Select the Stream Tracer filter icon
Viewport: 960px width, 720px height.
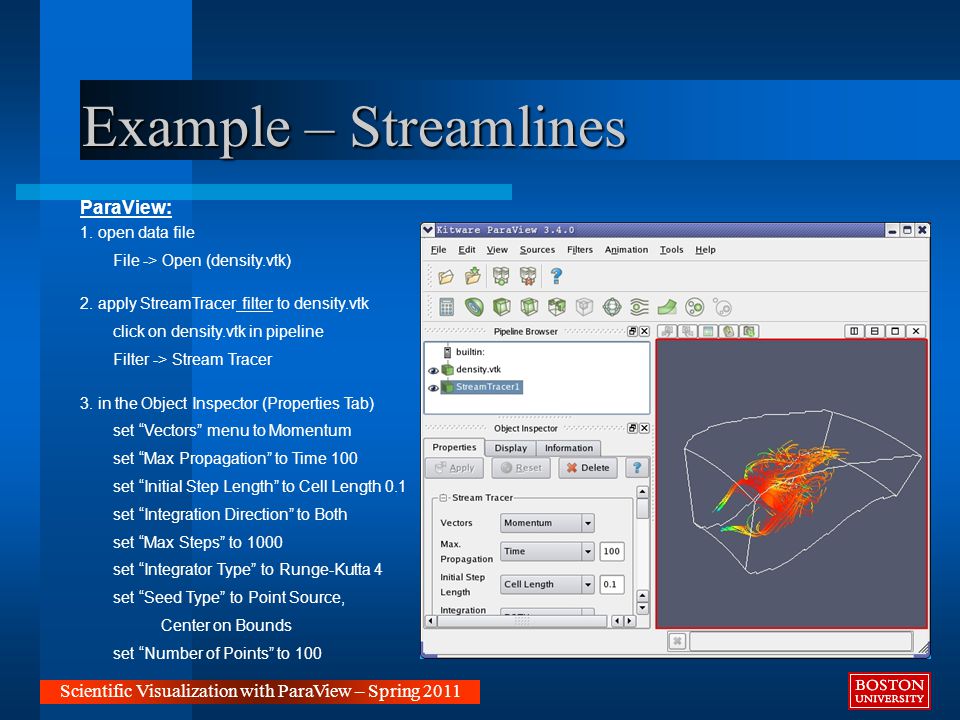pos(639,307)
